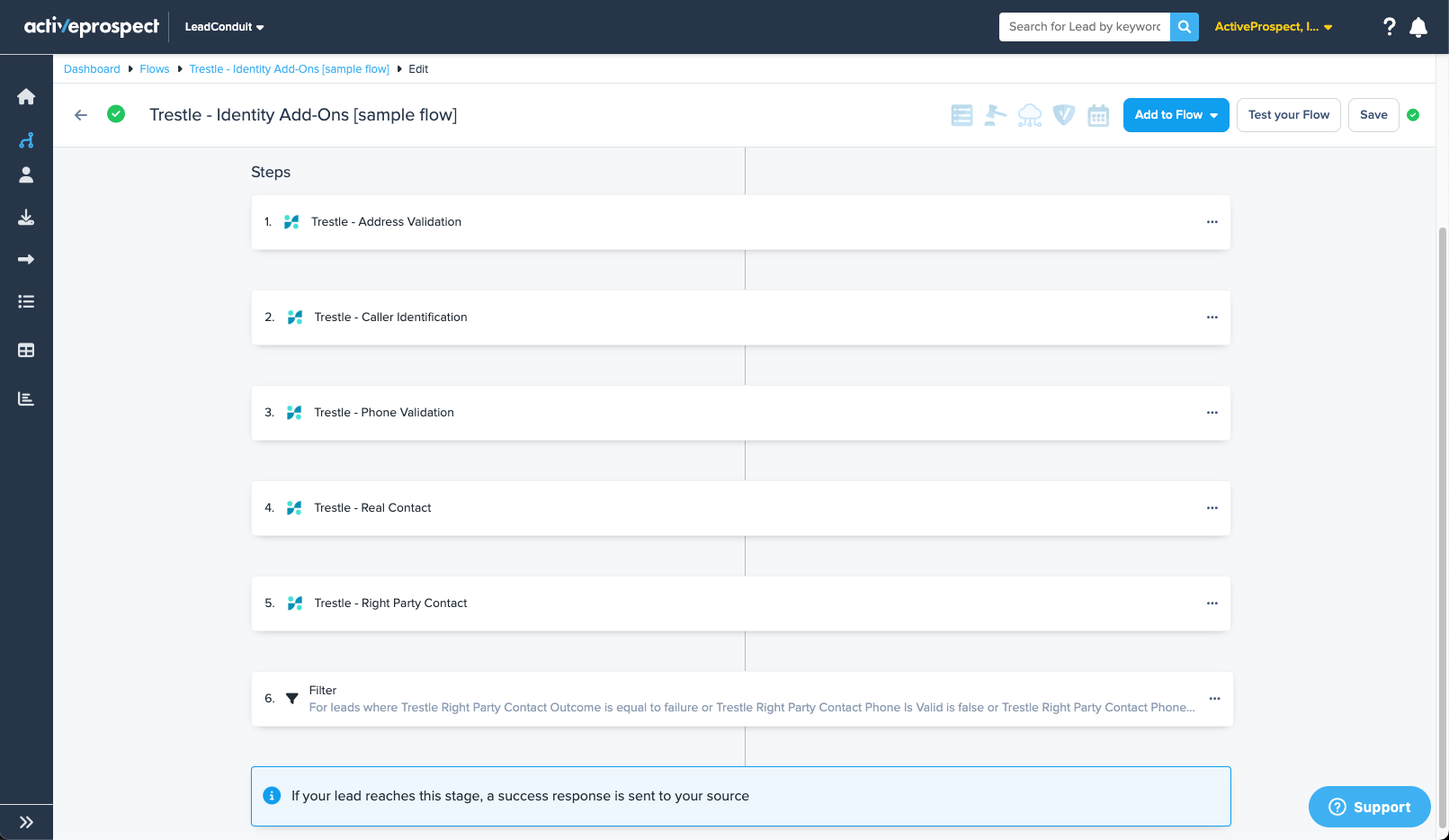Click the search magnifier button
1449x840 pixels.
coord(1185,27)
